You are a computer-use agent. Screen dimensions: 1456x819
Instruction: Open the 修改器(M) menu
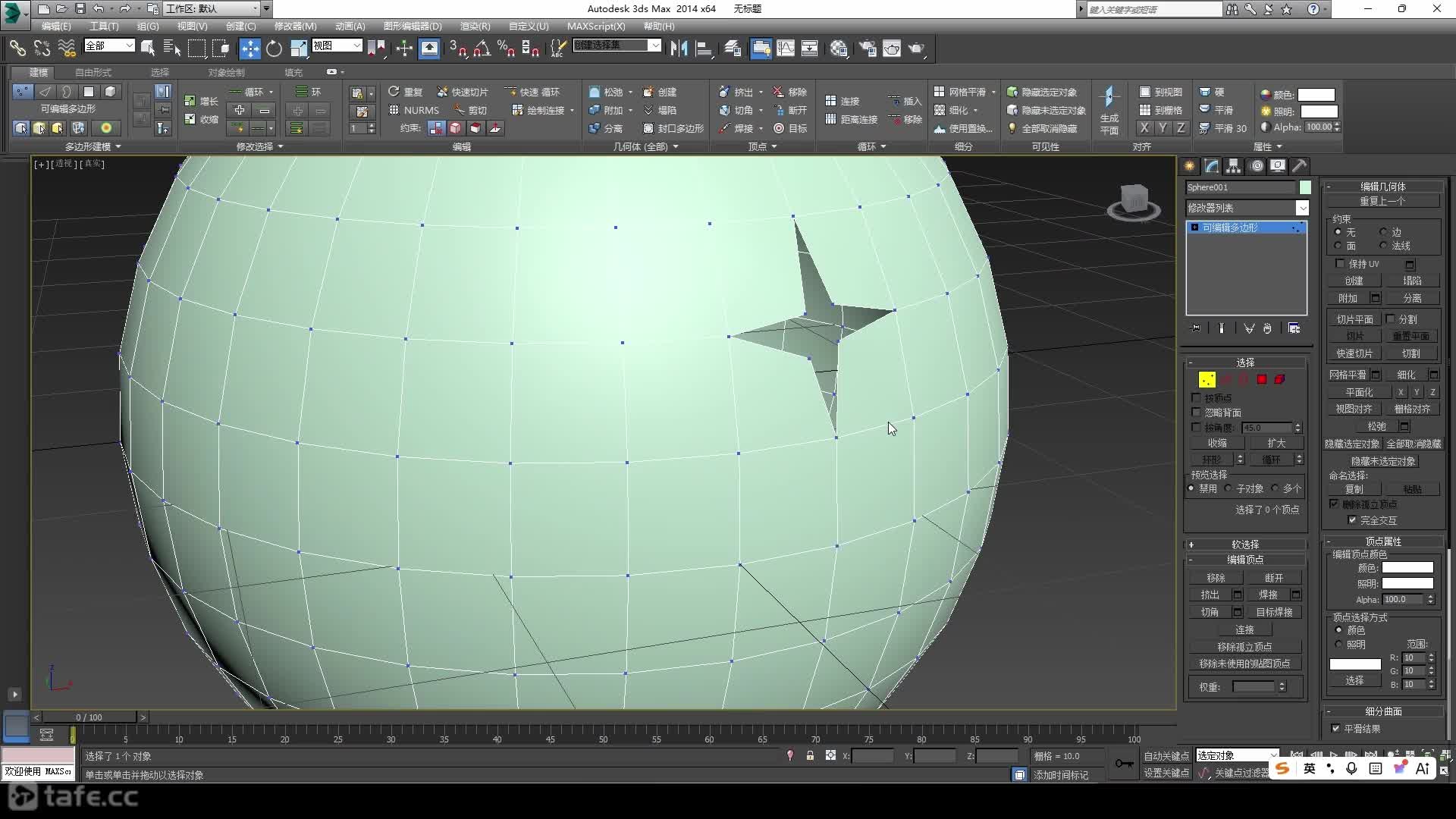pos(295,27)
